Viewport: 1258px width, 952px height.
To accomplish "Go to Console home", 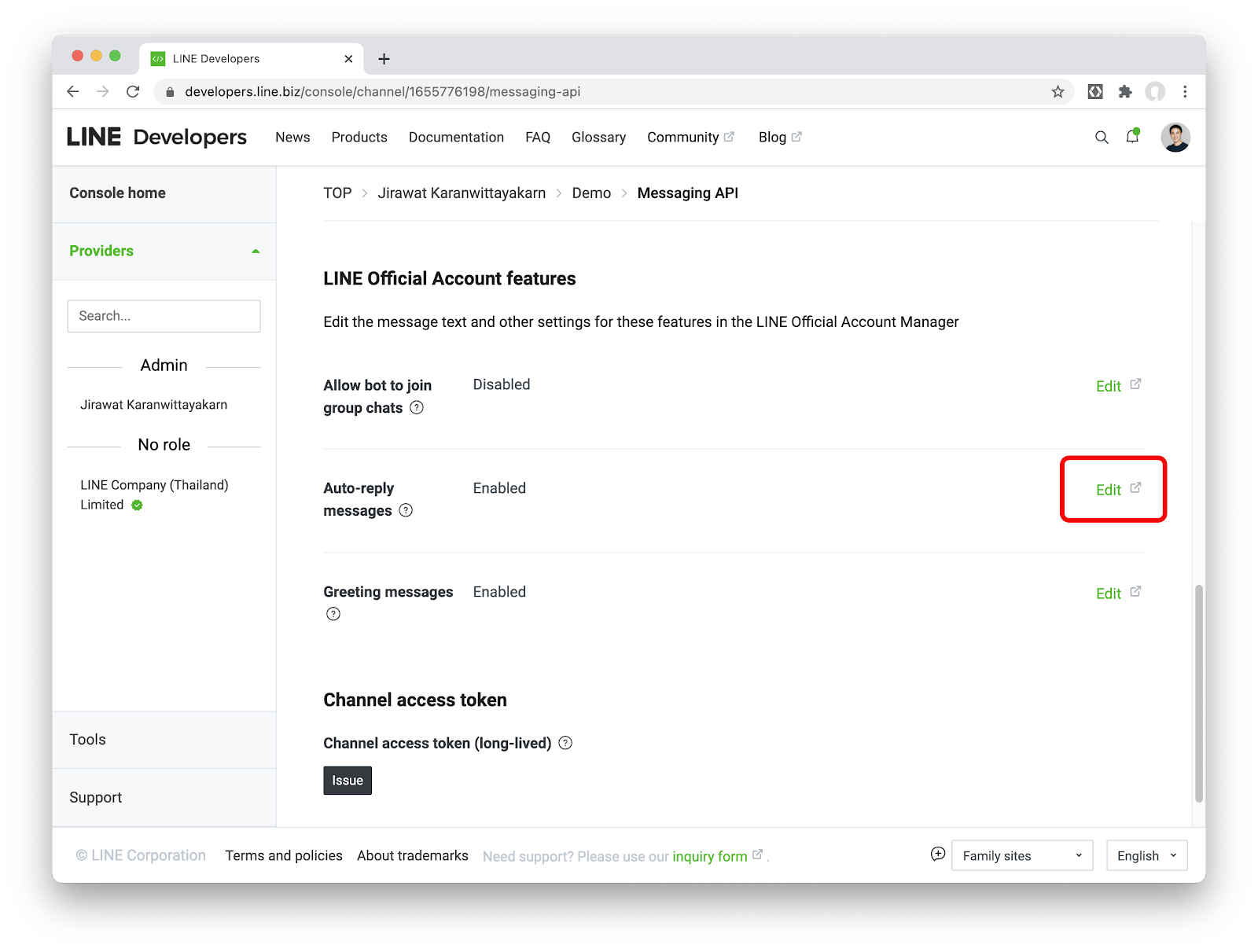I will (x=117, y=193).
